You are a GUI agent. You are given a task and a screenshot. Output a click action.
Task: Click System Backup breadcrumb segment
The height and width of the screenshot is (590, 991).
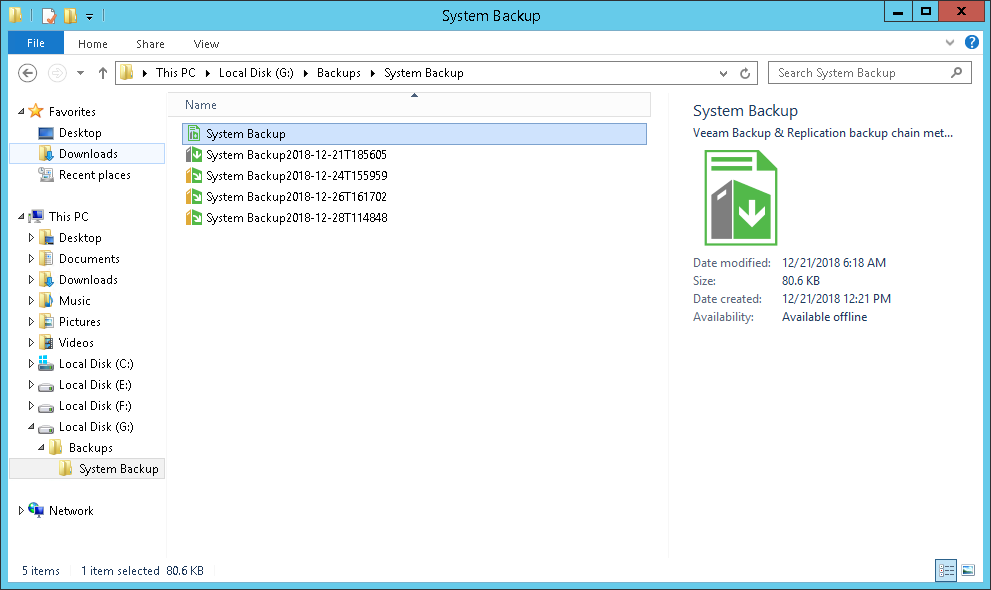(x=423, y=73)
